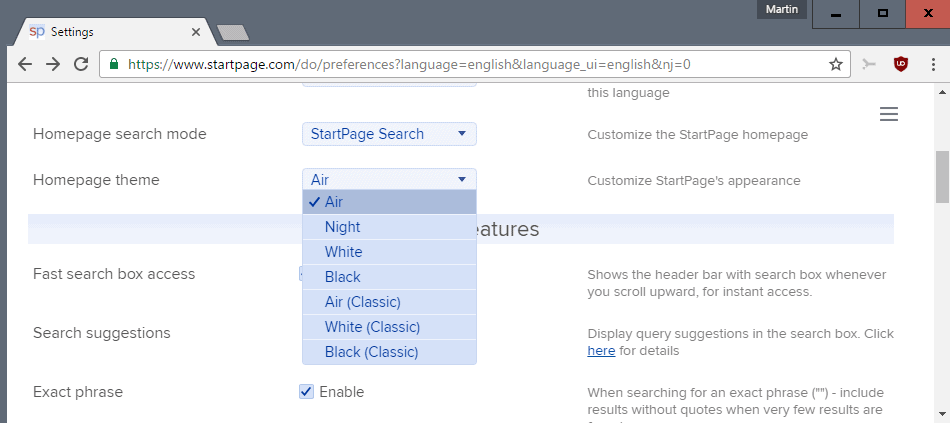Minimize the Chrome window

pos(836,14)
